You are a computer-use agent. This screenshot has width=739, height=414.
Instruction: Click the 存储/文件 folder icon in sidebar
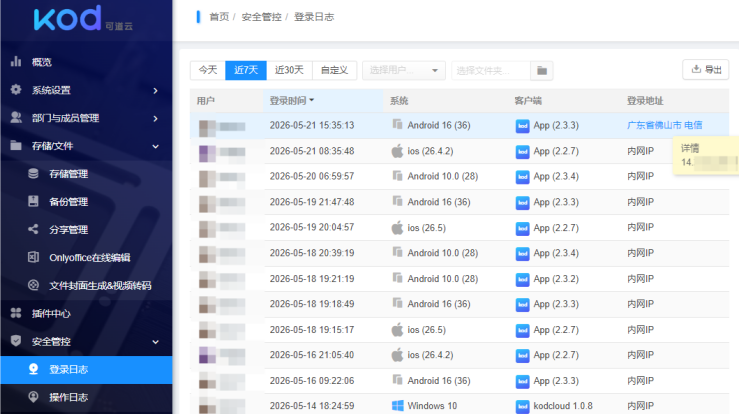pos(16,145)
